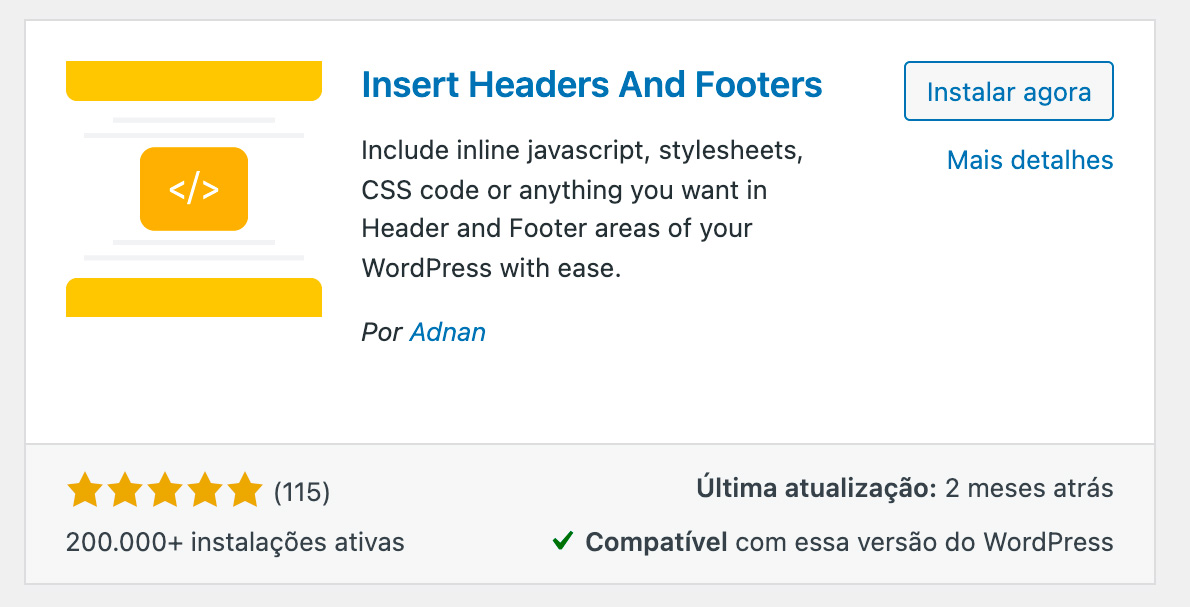Open the Mais detalhes link
Image resolution: width=1190 pixels, height=607 pixels.
click(x=1030, y=160)
